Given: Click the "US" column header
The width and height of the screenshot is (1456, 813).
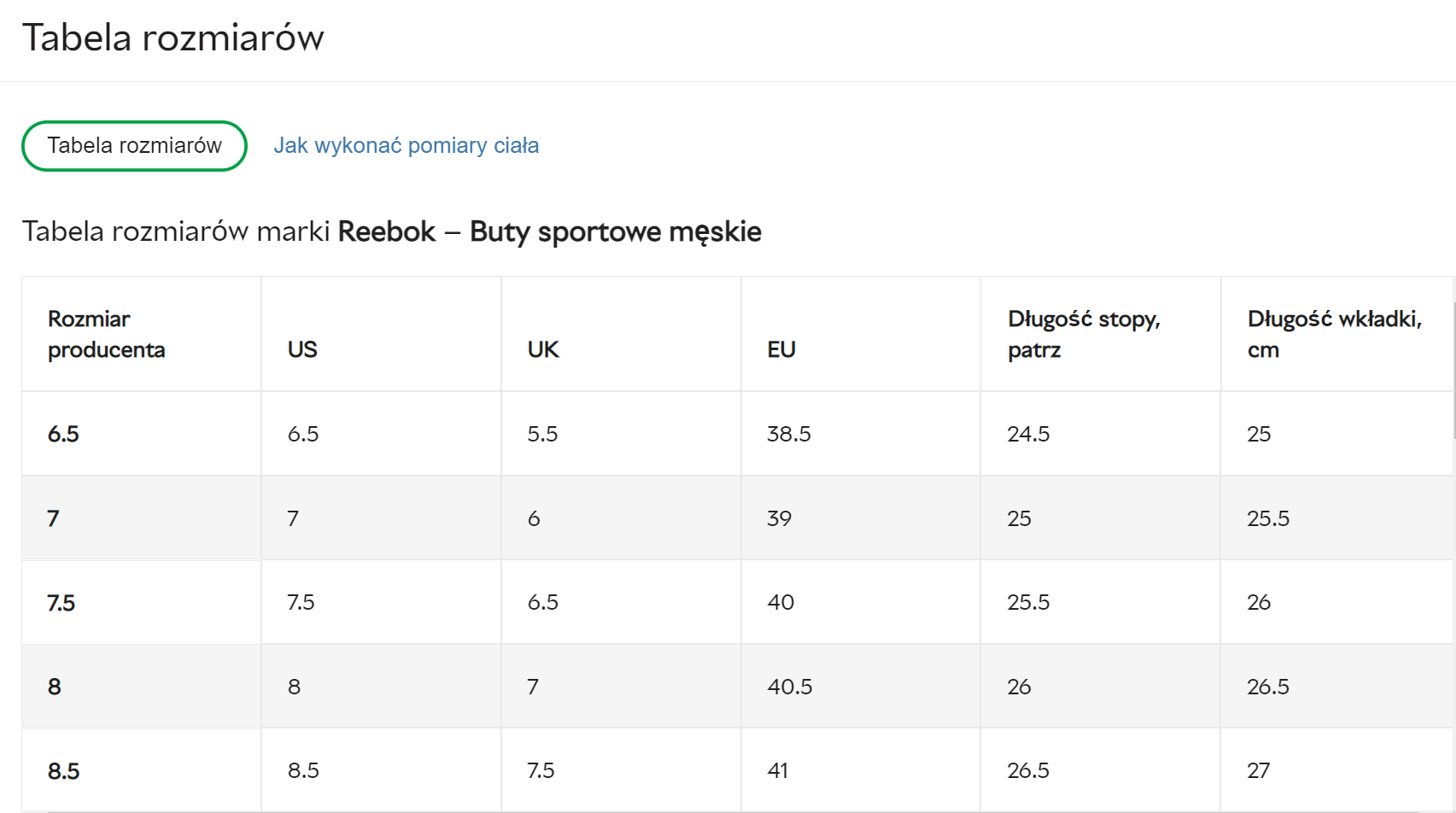Looking at the screenshot, I should [302, 349].
